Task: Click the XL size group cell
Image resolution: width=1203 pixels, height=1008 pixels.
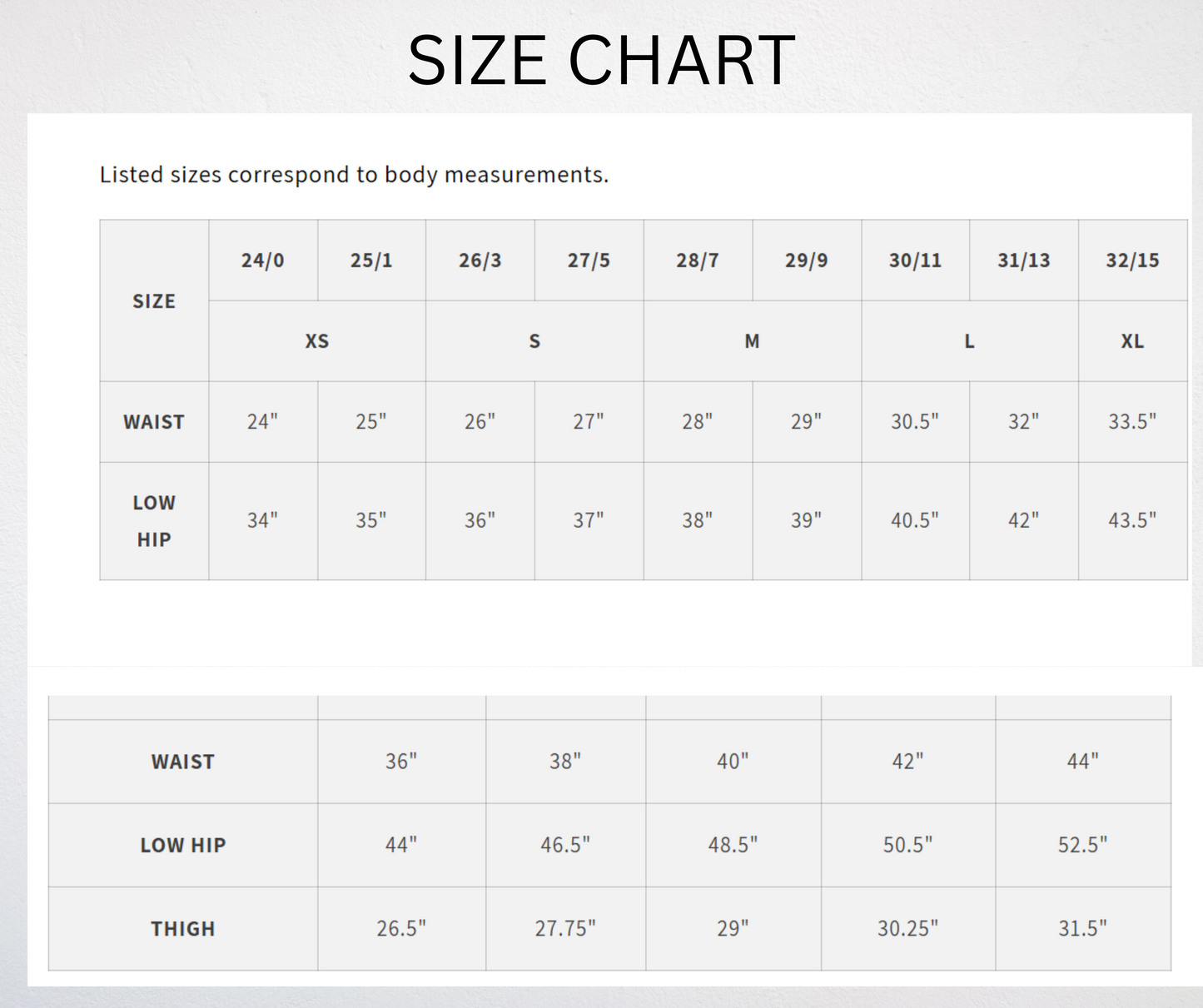Action: click(1132, 341)
